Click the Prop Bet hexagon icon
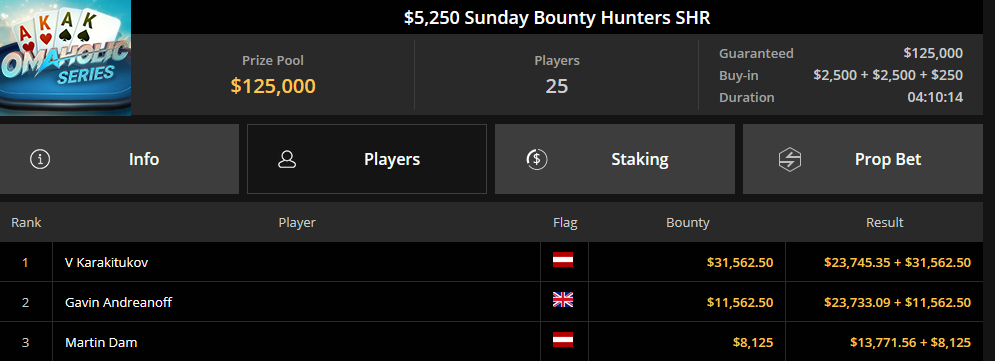The height and width of the screenshot is (361, 995). [x=790, y=159]
